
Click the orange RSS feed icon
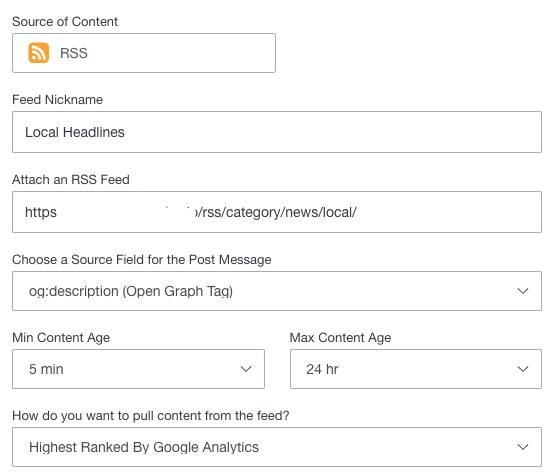click(39, 53)
